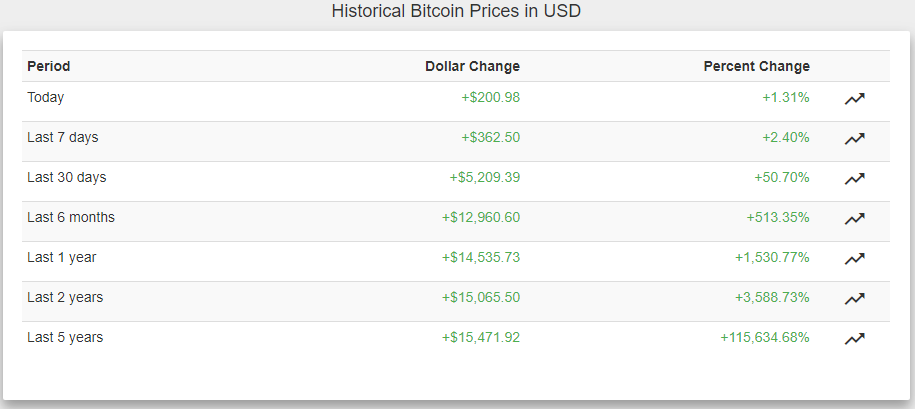Click the Percent Change column header
This screenshot has width=915, height=409.
(756, 66)
